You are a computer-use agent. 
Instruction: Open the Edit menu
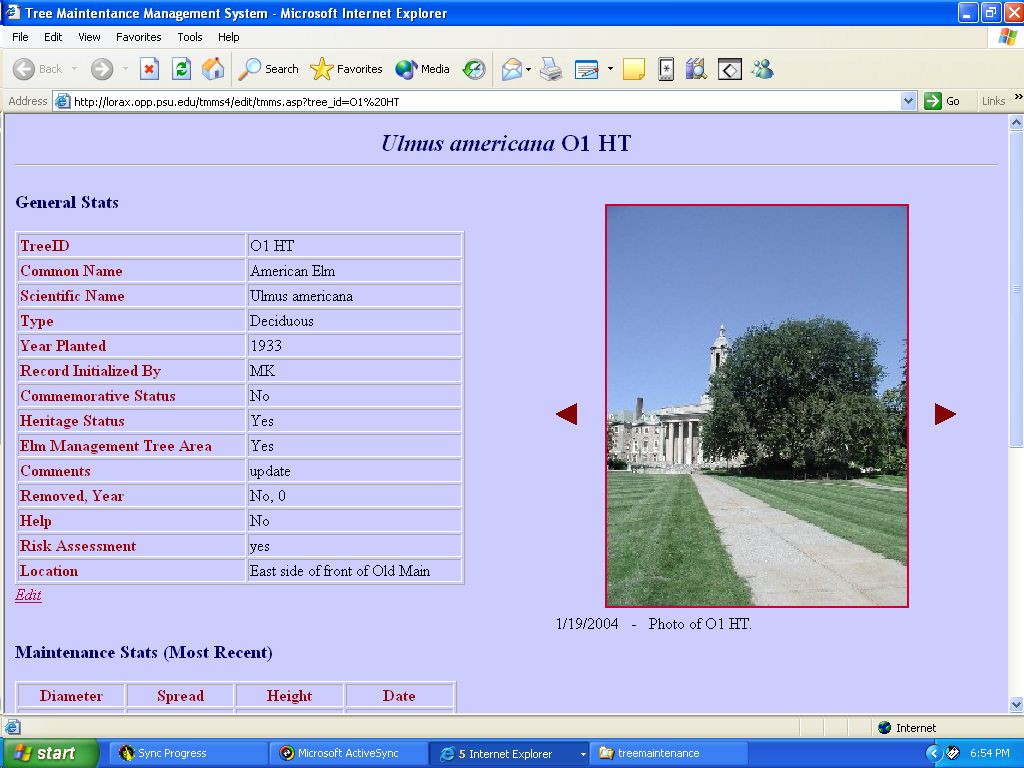pos(53,37)
